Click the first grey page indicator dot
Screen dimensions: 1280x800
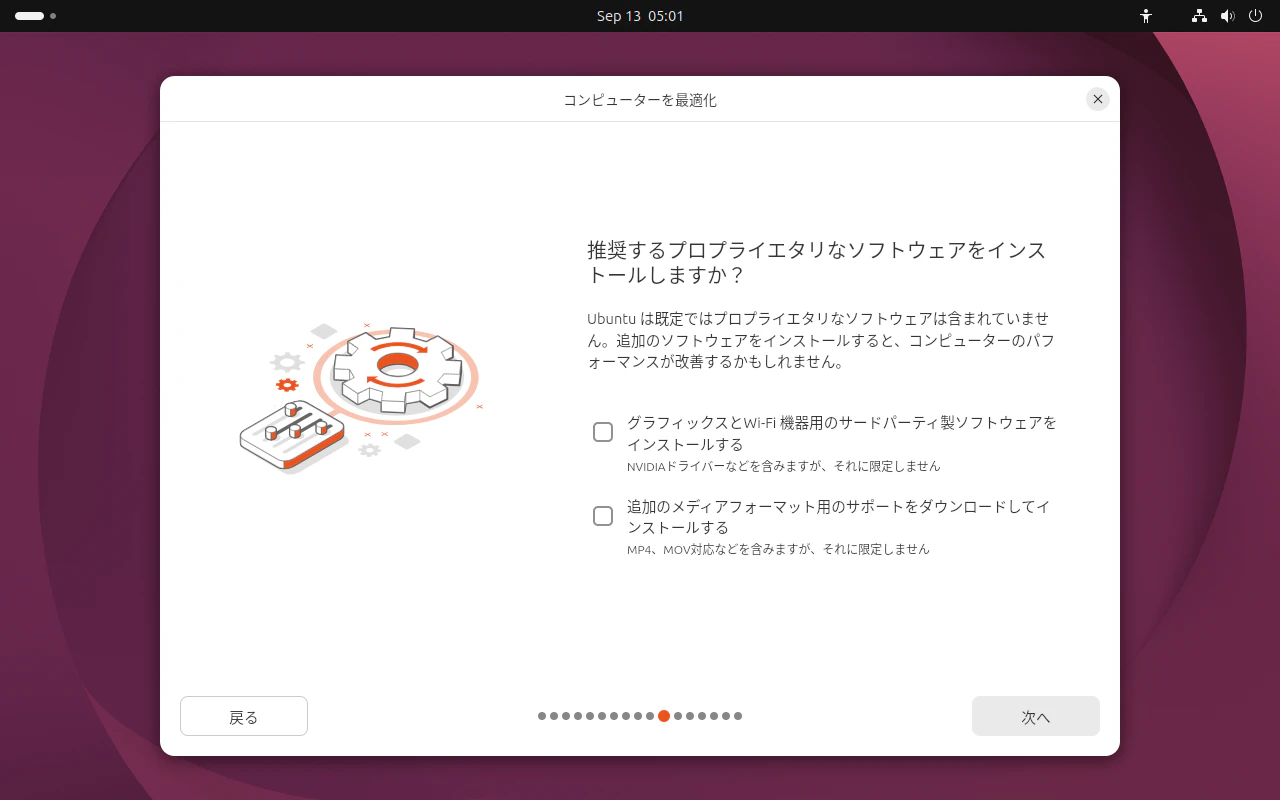click(542, 716)
